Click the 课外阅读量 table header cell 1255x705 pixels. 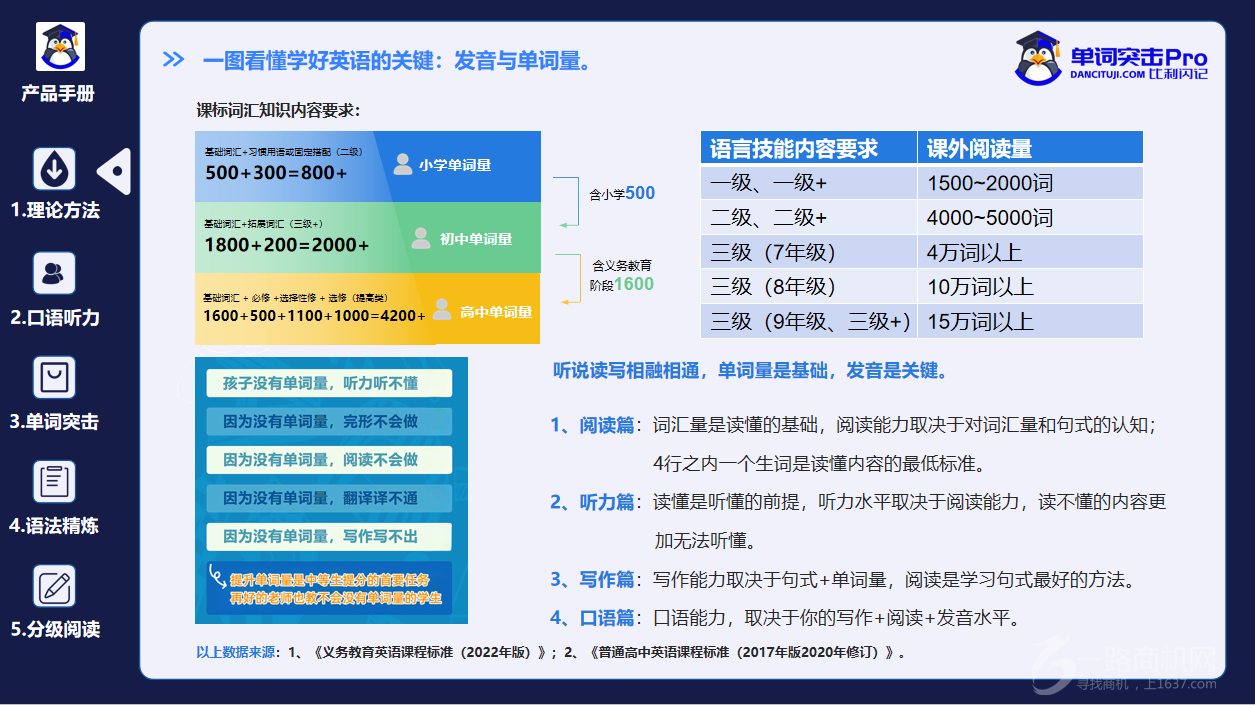coord(1029,149)
